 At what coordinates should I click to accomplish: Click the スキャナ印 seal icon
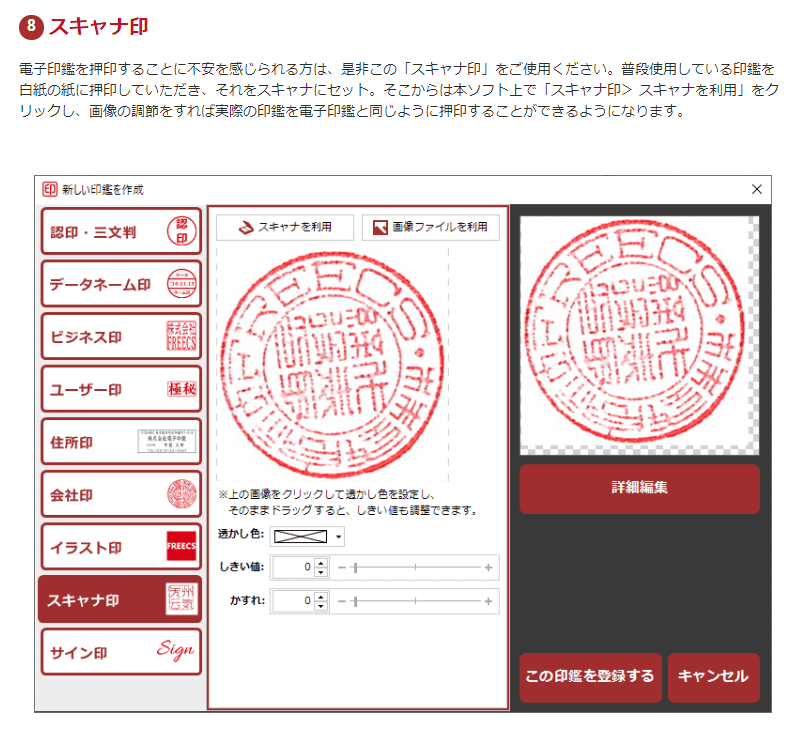(181, 599)
